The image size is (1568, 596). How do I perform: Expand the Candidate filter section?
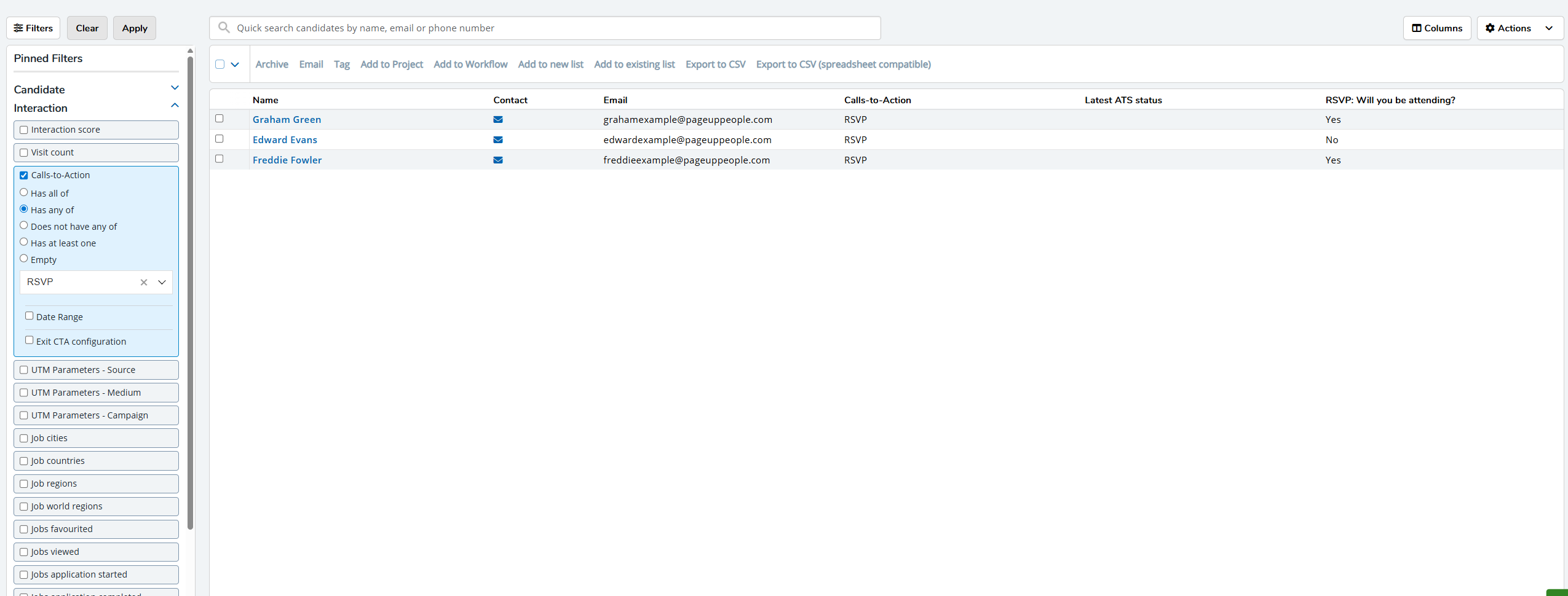point(175,88)
